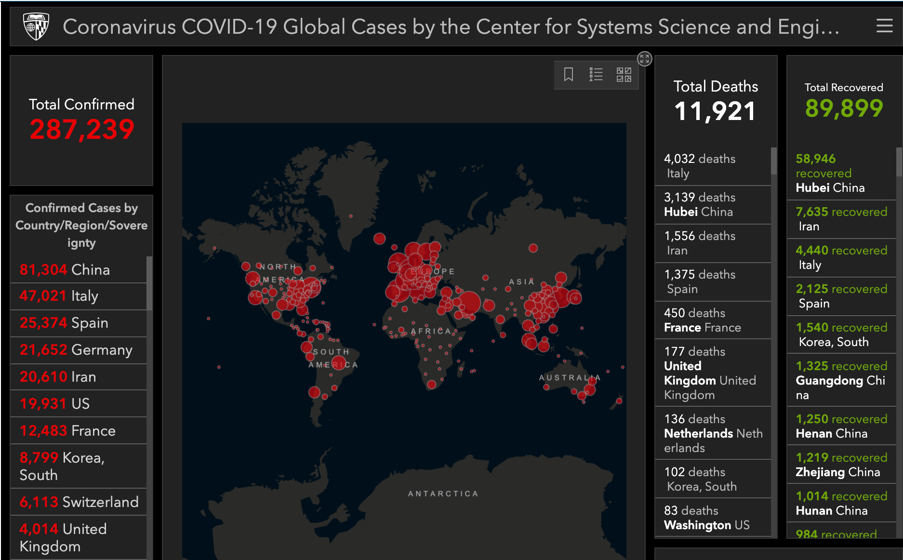Click the AUSTRALIA label on map
The image size is (903, 560).
[570, 377]
